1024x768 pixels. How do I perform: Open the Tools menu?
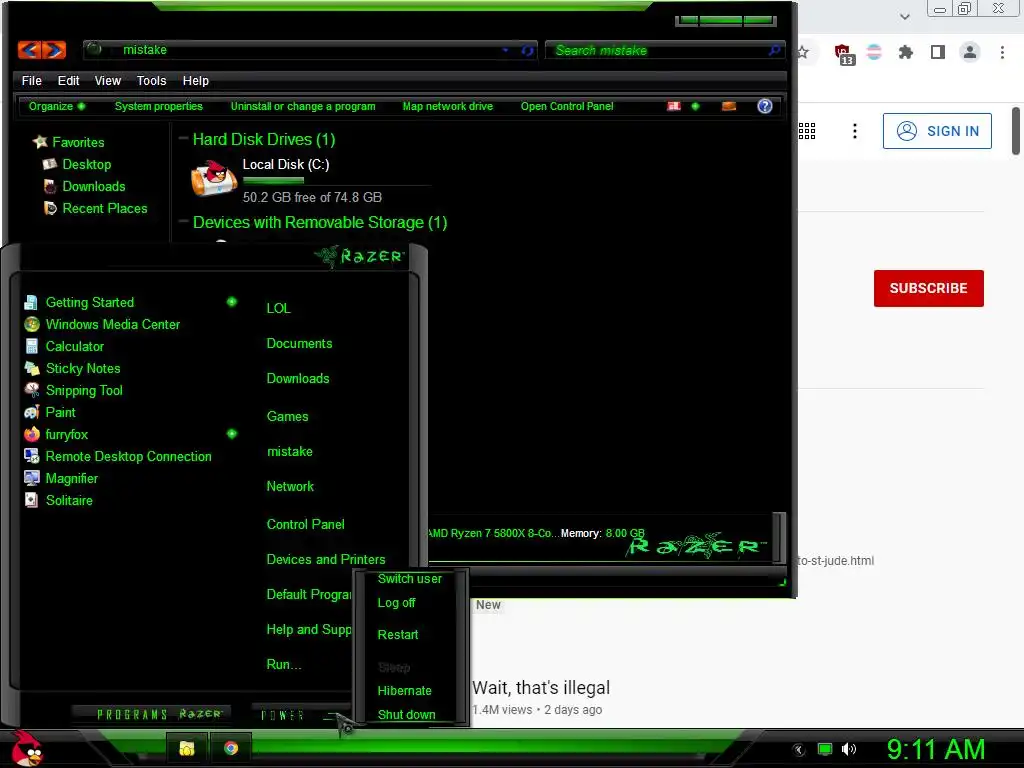pos(152,81)
